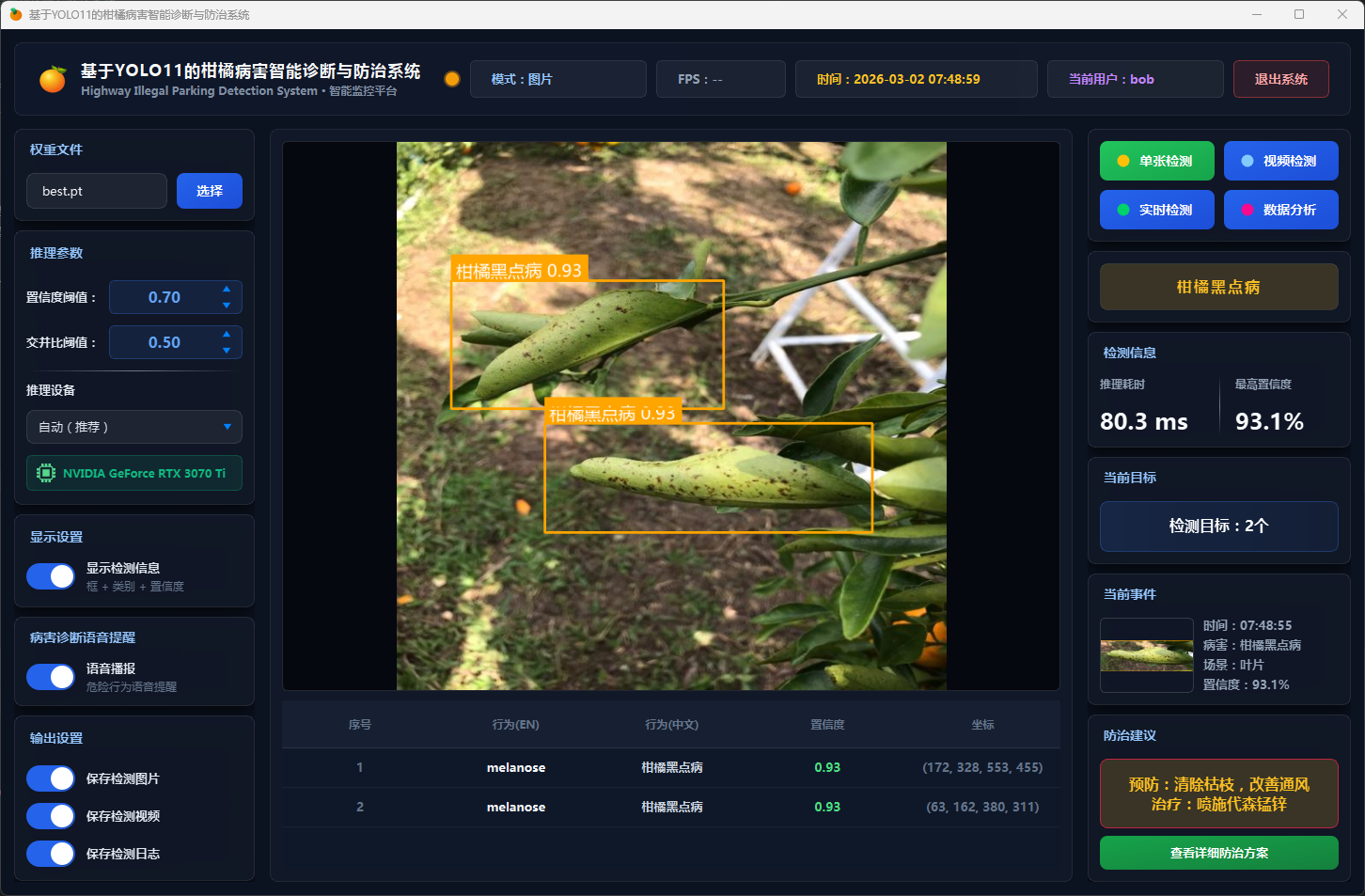This screenshot has height=896, width=1365.
Task: Toggle the show detection info switch
Action: coord(51,576)
